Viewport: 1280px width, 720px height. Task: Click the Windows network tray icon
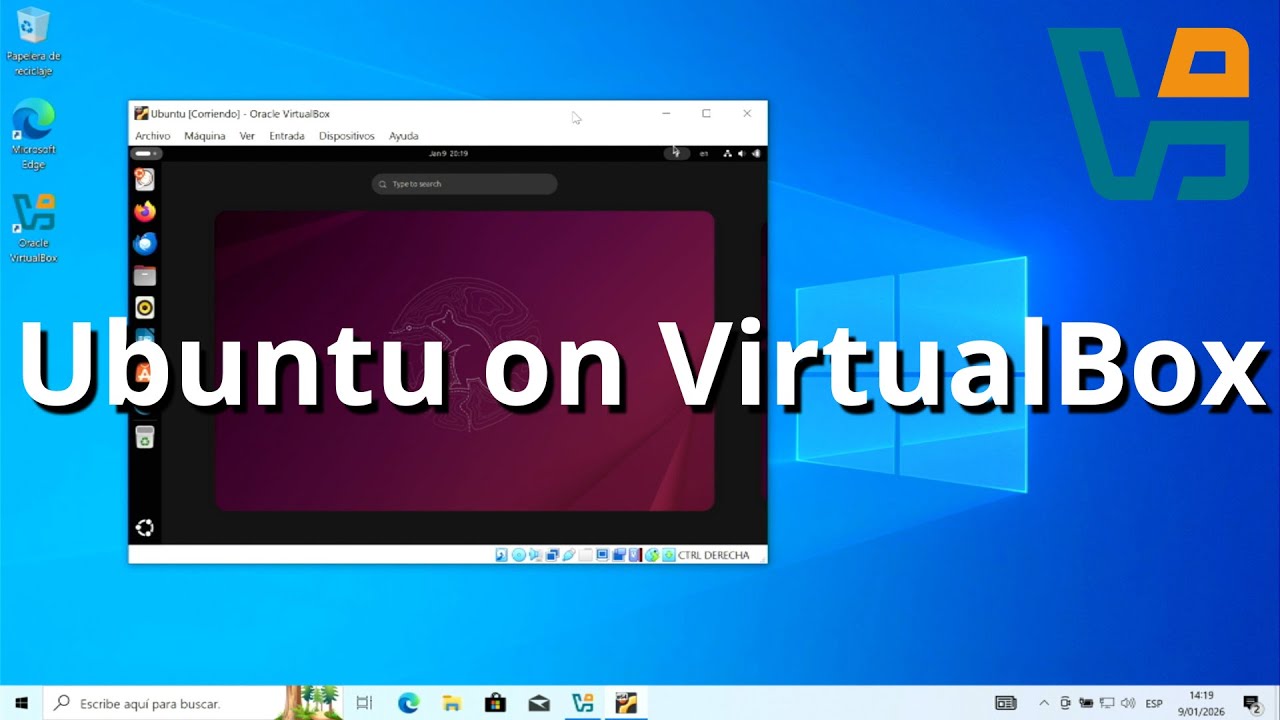pos(1107,703)
